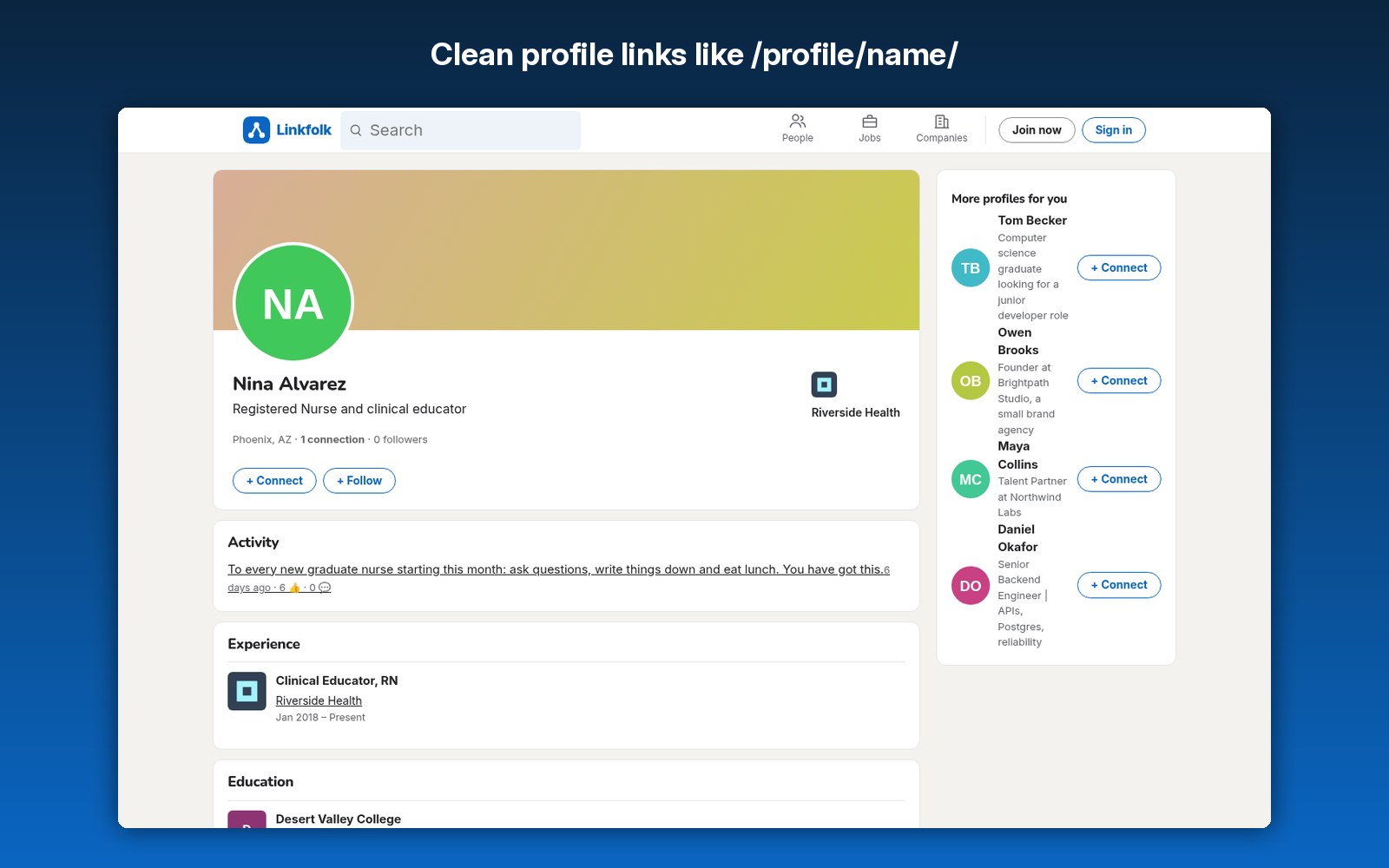Image resolution: width=1389 pixels, height=868 pixels.
Task: Connect with Nina Alvarez
Action: [x=274, y=481]
